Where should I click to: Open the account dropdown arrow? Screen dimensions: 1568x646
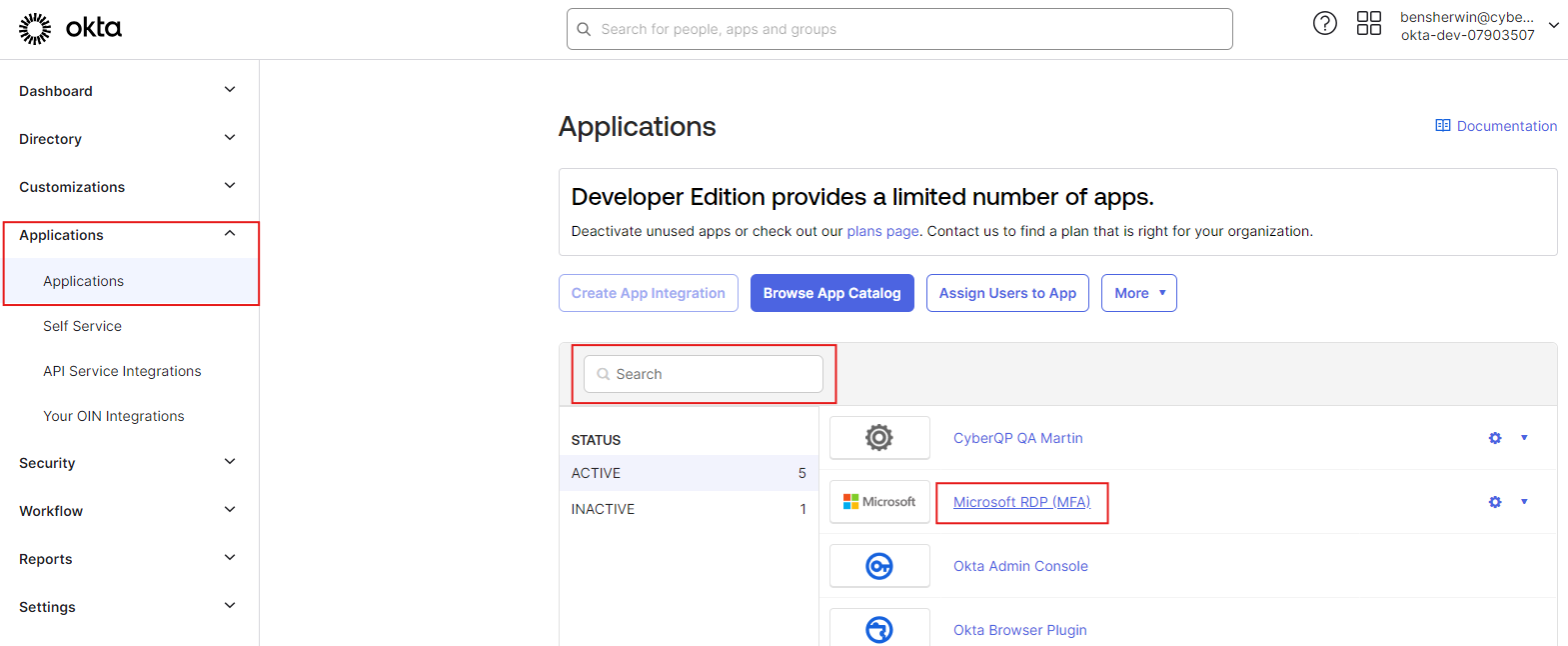(1554, 25)
